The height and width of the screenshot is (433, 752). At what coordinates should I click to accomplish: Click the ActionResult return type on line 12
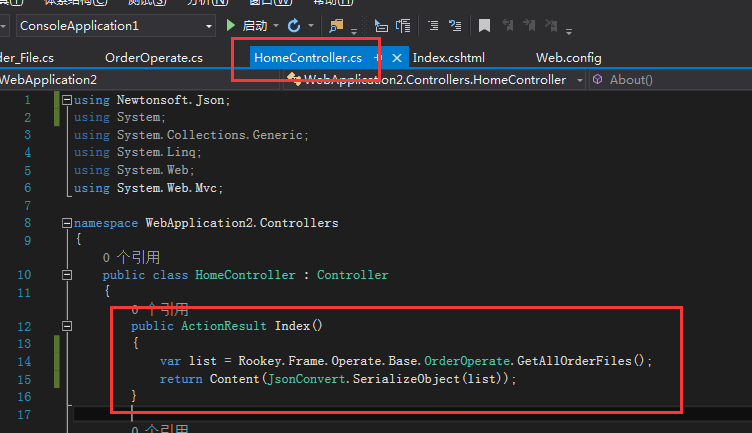pyautogui.click(x=223, y=326)
